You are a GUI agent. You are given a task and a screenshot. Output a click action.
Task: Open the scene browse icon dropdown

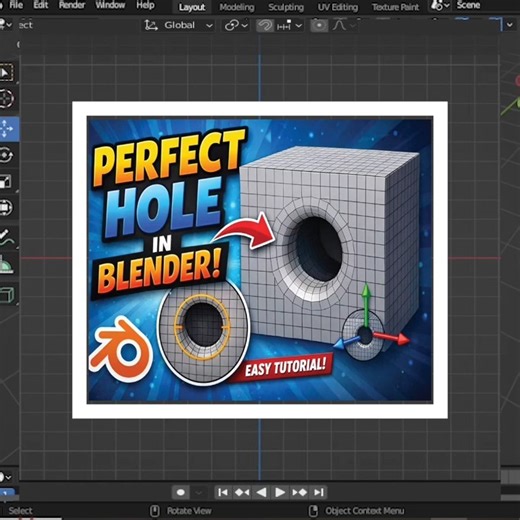[x=440, y=5]
